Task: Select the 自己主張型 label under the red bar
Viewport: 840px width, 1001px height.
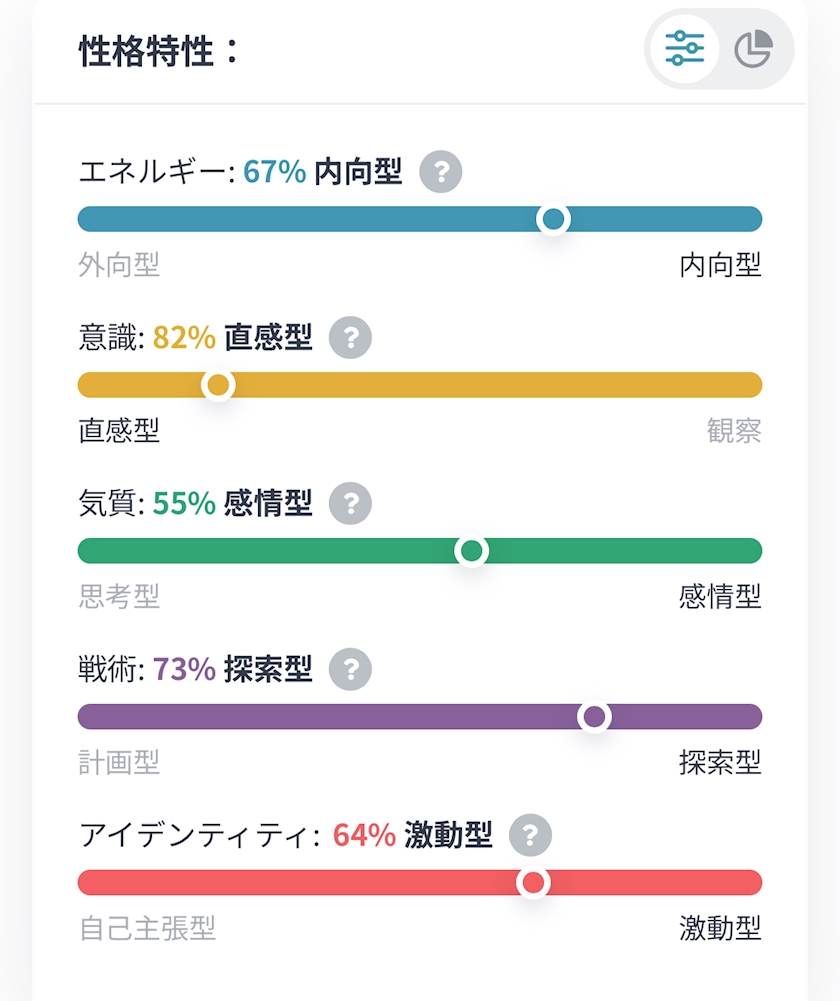Action: (147, 928)
